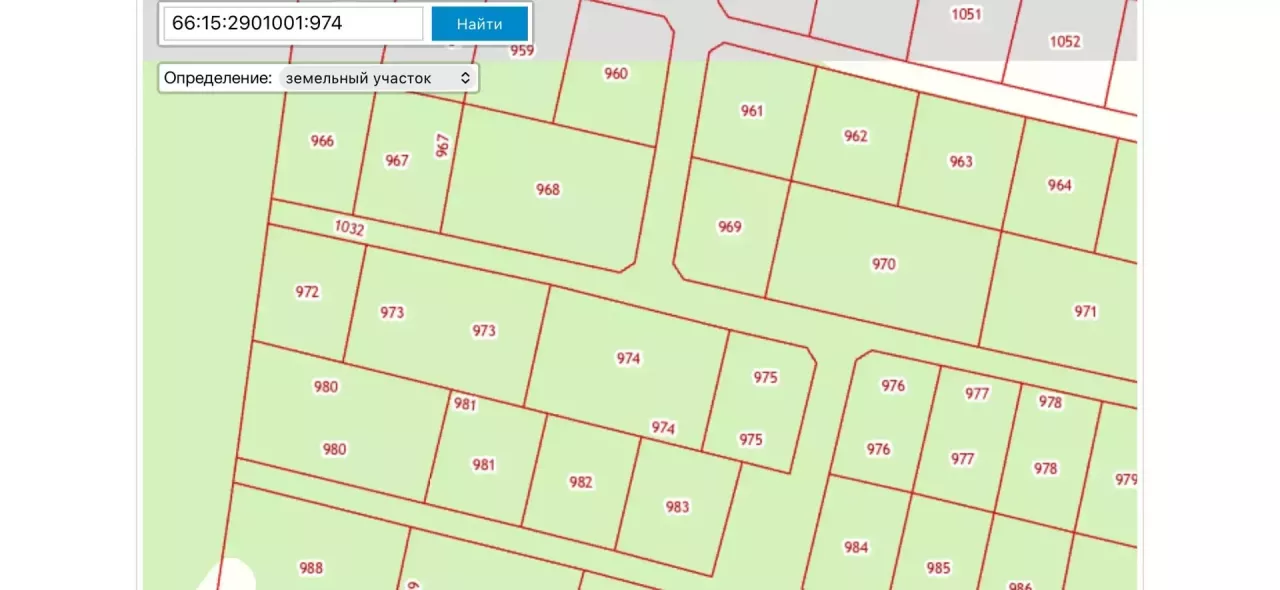This screenshot has width=1280, height=590.
Task: Focus the cadastral number input field
Action: [294, 24]
